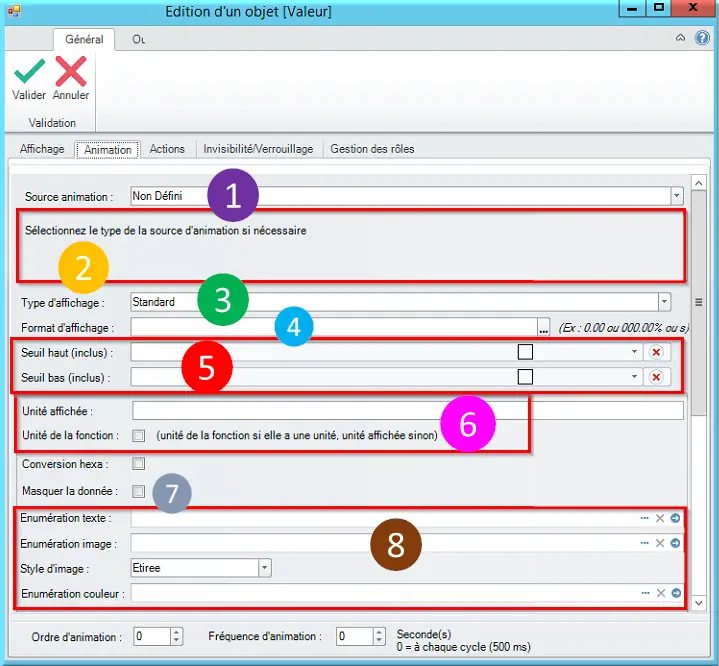Enable the Conversion hexa checkbox
The image size is (719, 666).
(x=138, y=464)
